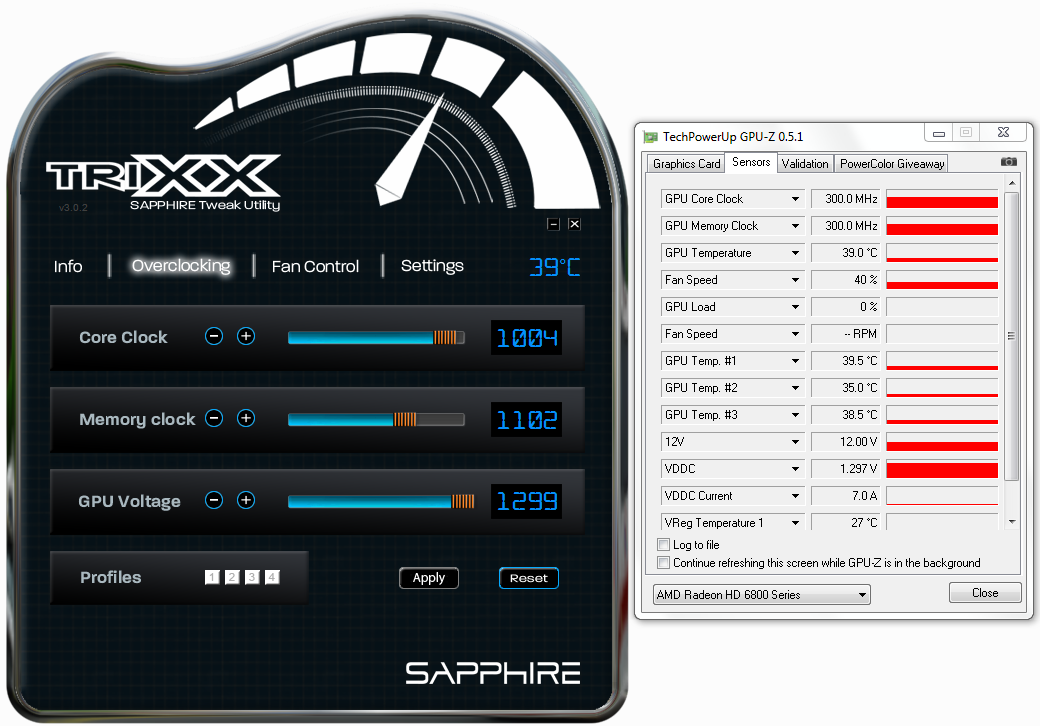The width and height of the screenshot is (1040, 726).
Task: Decrease Memory clock with minus button
Action: (214, 418)
